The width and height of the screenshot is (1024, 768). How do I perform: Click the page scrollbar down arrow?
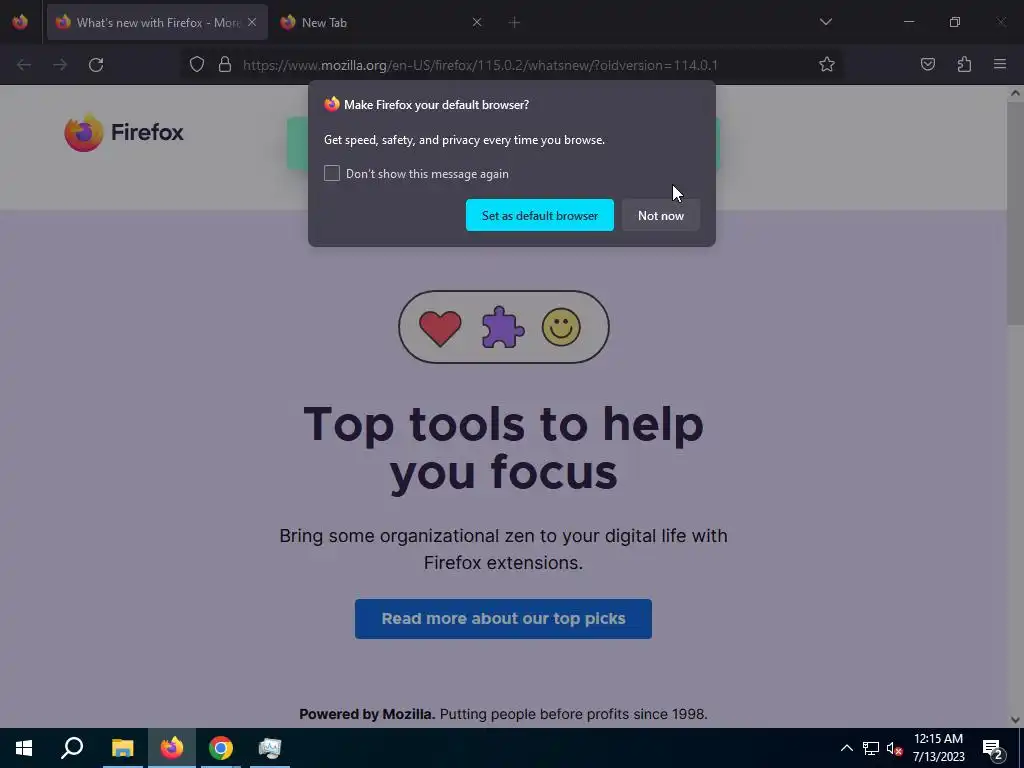tap(1015, 720)
